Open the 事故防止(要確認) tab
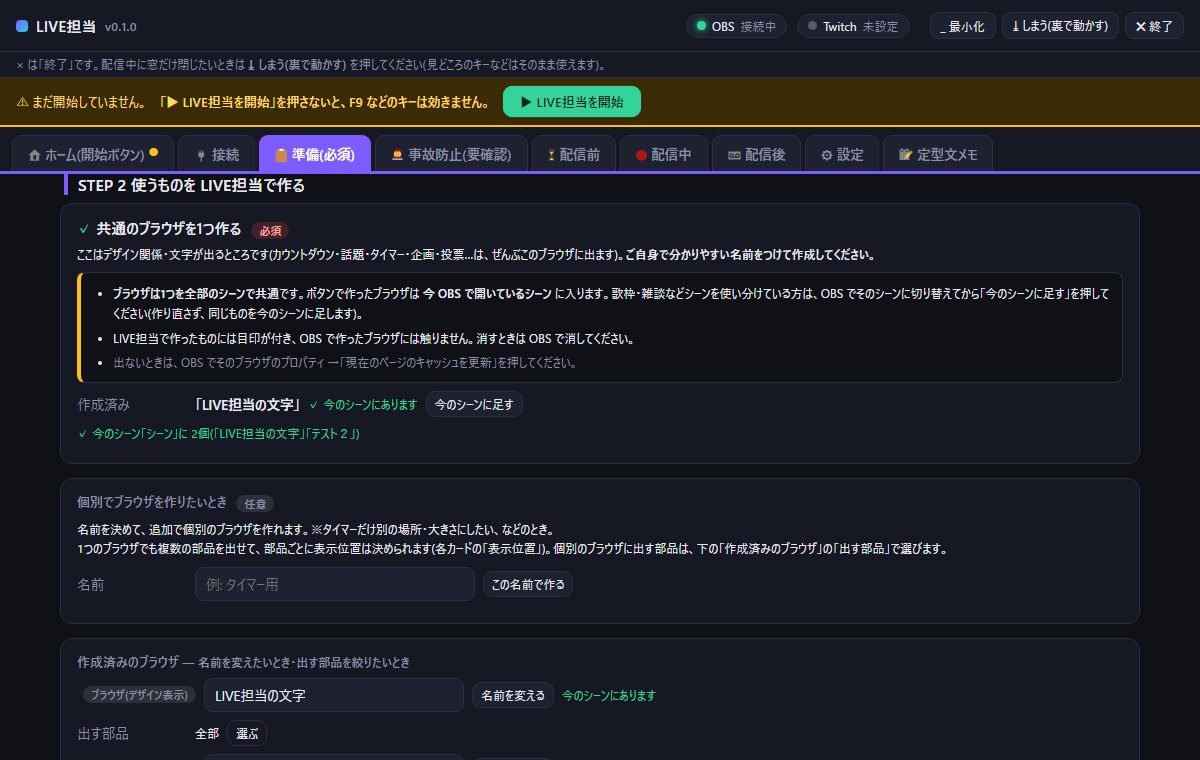 coord(451,154)
